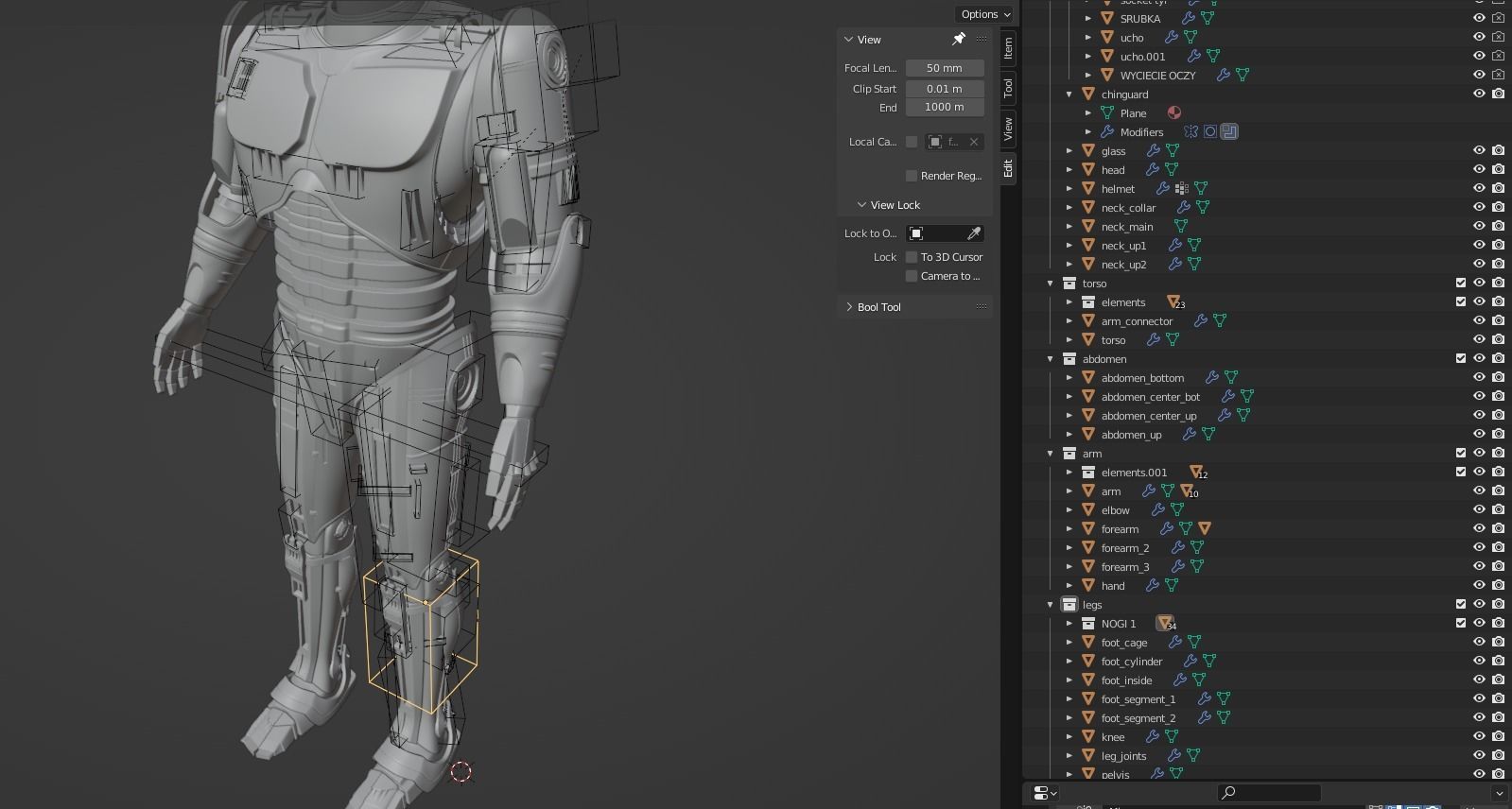Viewport: 1512px width, 809px height.
Task: Open the filter dropdown beside outliner search
Action: (x=1499, y=793)
